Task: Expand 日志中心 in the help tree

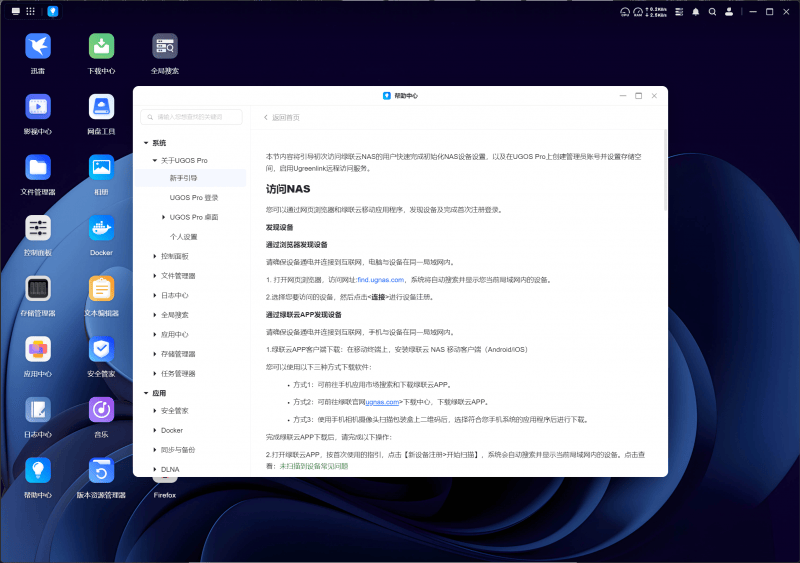Action: (x=155, y=295)
